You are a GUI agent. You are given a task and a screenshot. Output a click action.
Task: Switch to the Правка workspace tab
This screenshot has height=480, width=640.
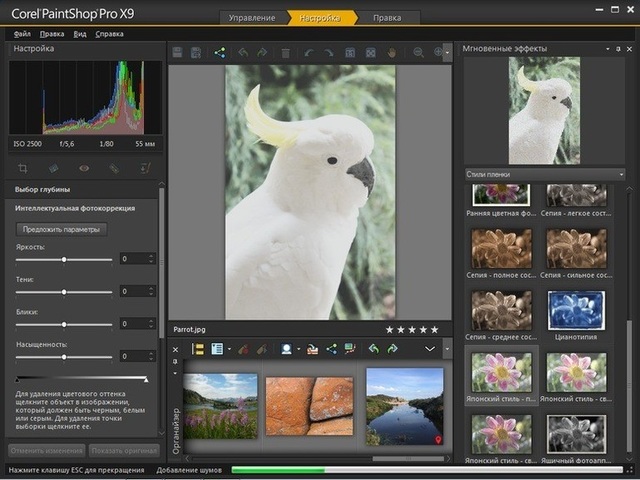point(389,18)
